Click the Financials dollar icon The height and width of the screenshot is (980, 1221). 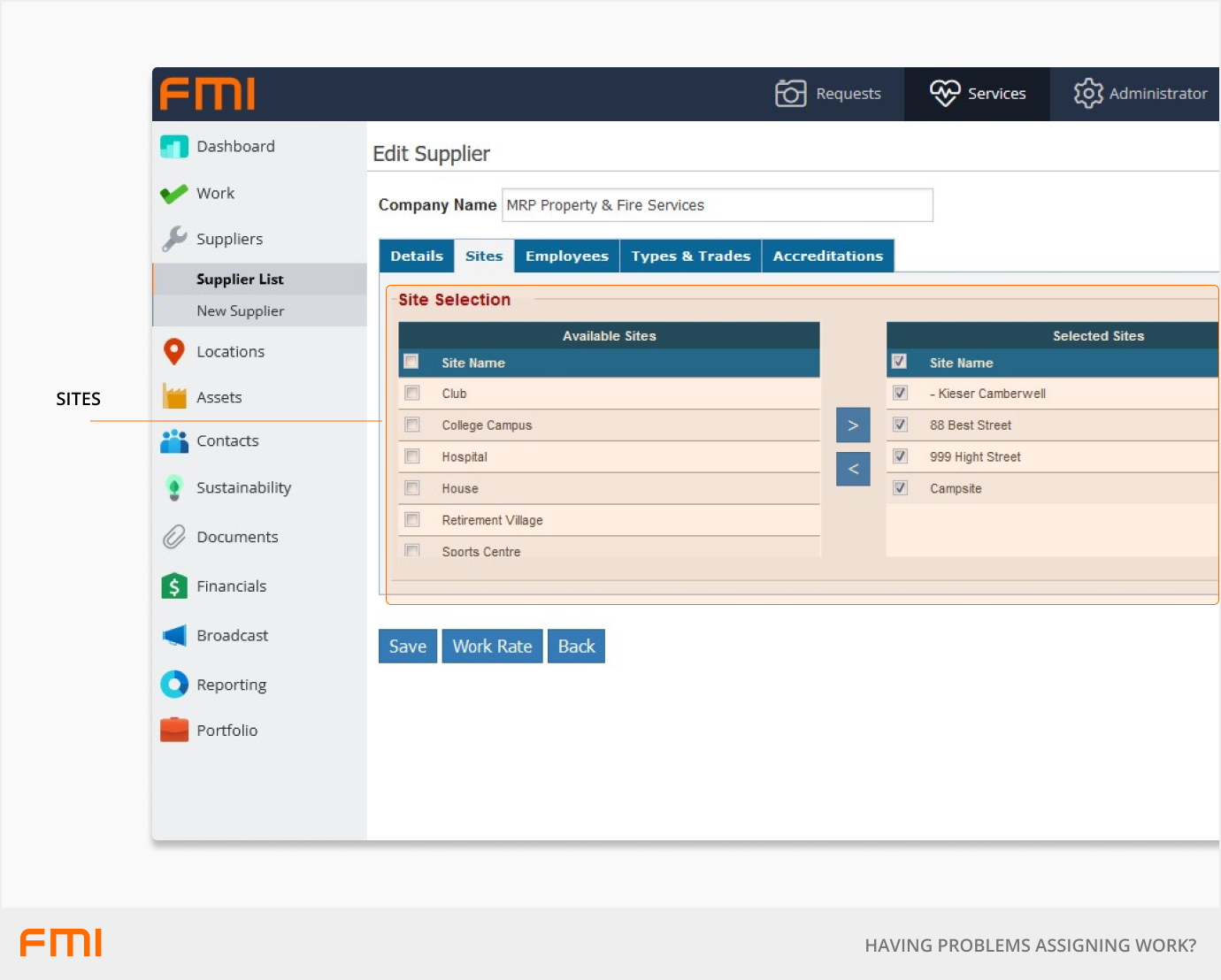coord(174,586)
